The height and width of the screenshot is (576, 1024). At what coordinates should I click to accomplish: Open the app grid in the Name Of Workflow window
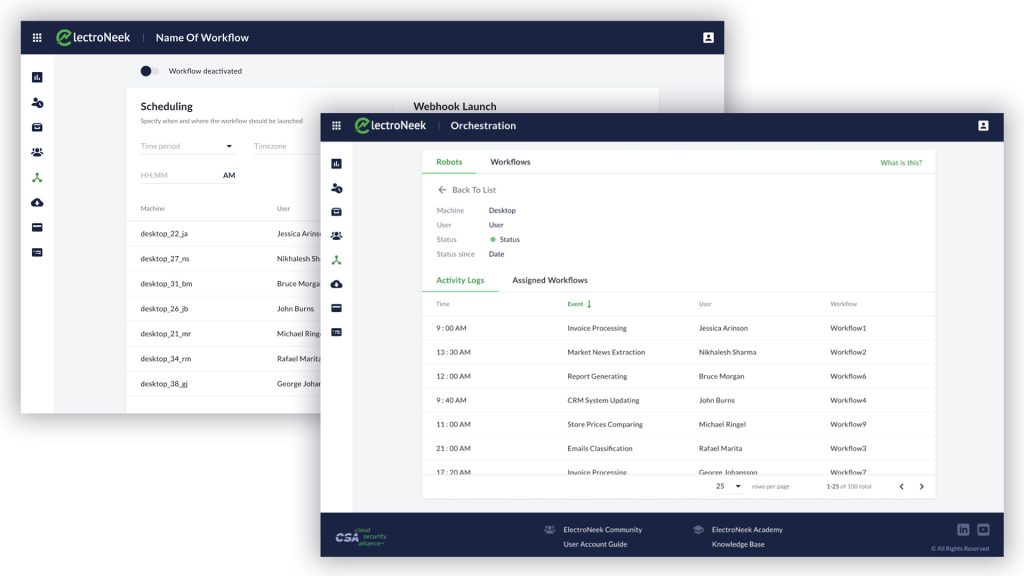(x=37, y=38)
